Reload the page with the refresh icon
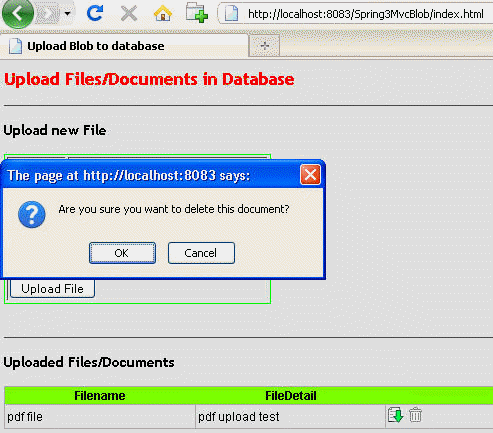This screenshot has height=433, width=493. coord(95,13)
